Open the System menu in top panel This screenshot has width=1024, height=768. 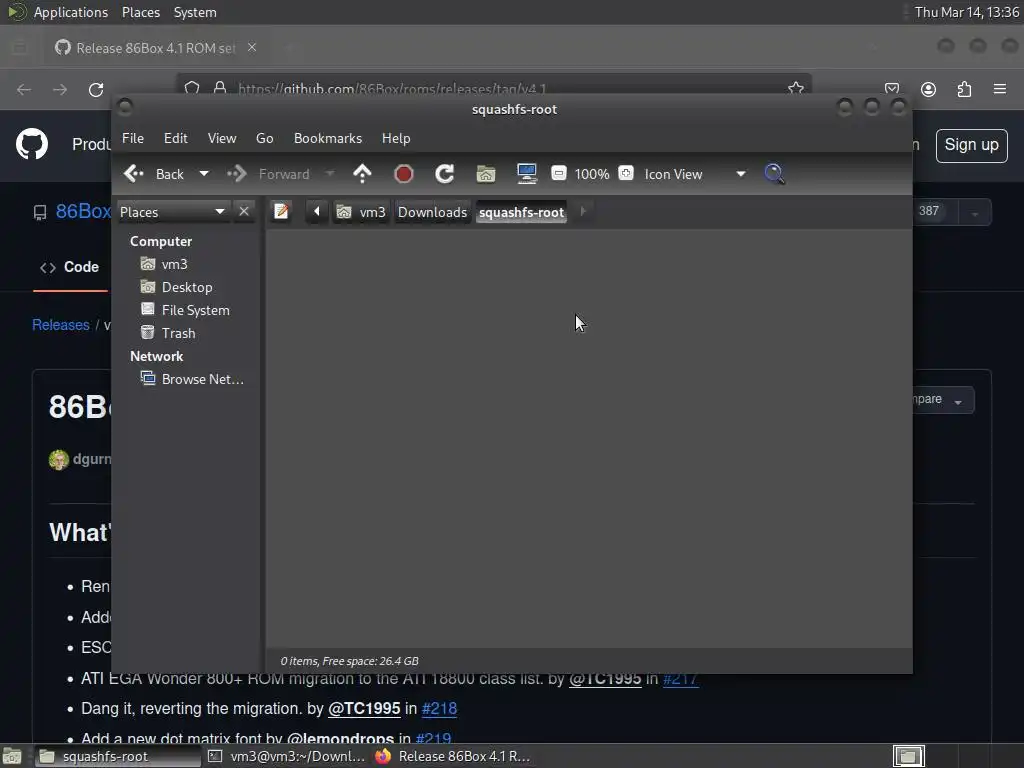[195, 12]
